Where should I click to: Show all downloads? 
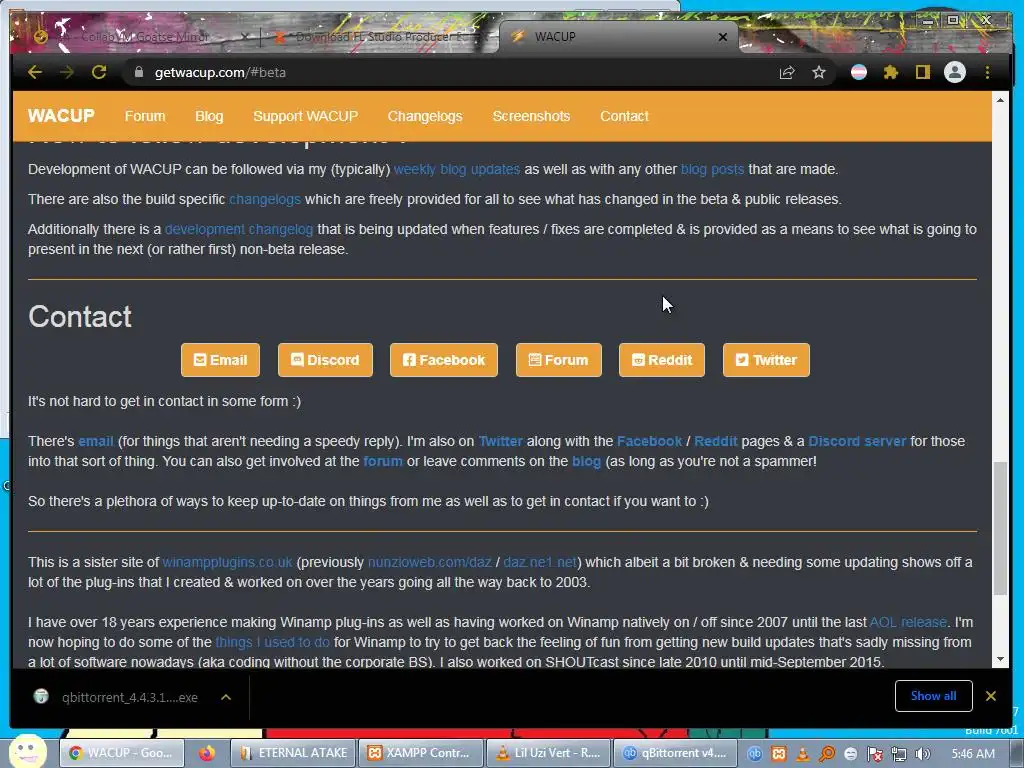tap(933, 696)
